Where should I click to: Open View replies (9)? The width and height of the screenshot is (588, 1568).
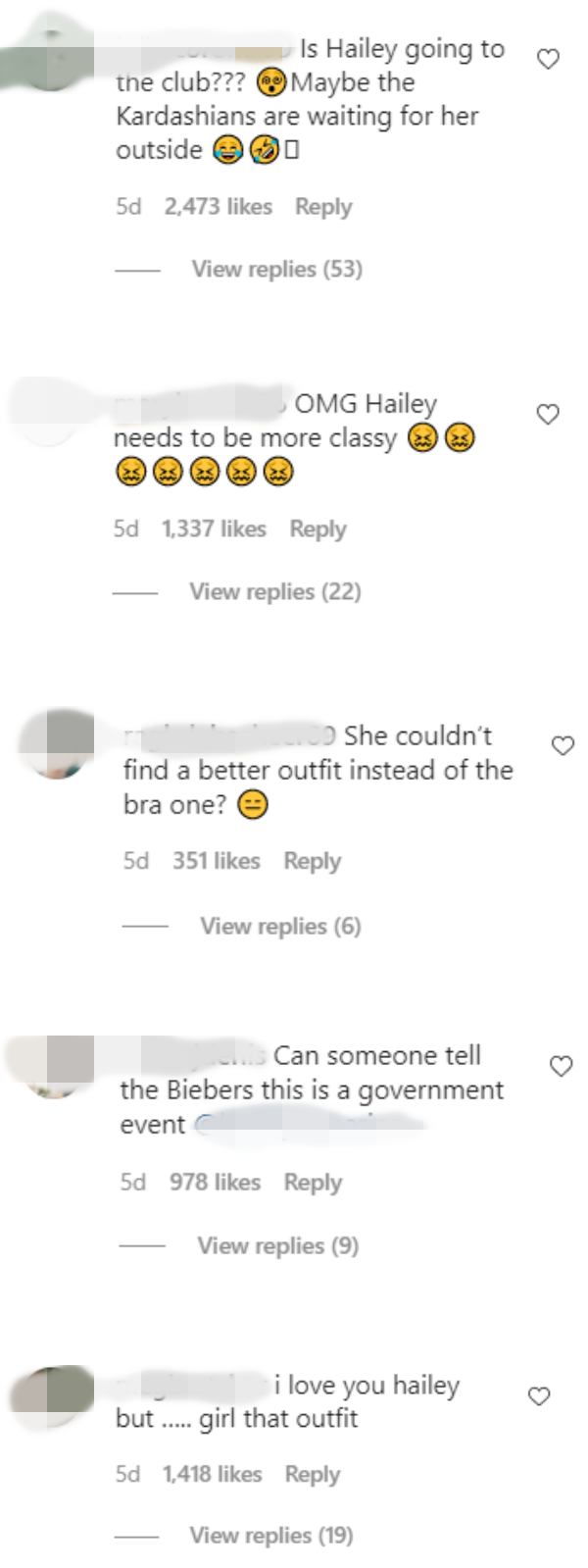point(278,1246)
